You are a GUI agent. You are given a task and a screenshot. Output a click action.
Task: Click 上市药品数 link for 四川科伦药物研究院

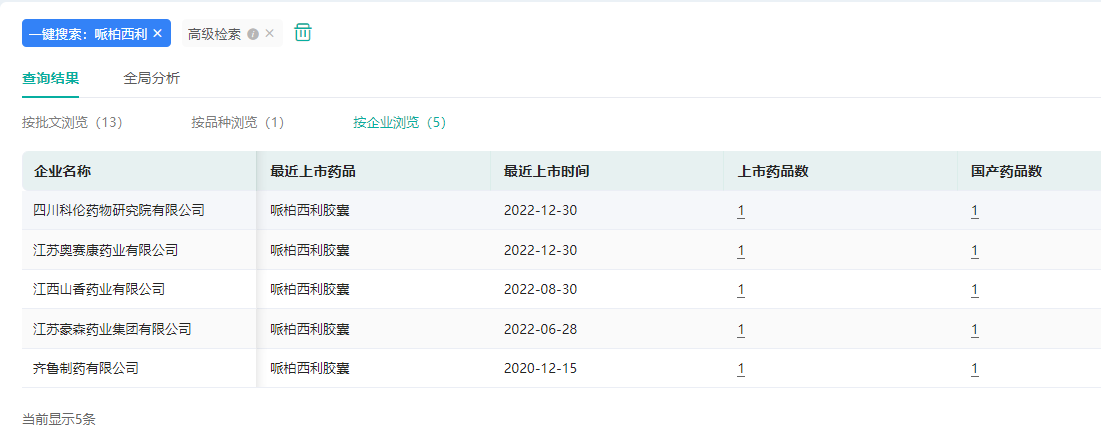pyautogui.click(x=741, y=210)
